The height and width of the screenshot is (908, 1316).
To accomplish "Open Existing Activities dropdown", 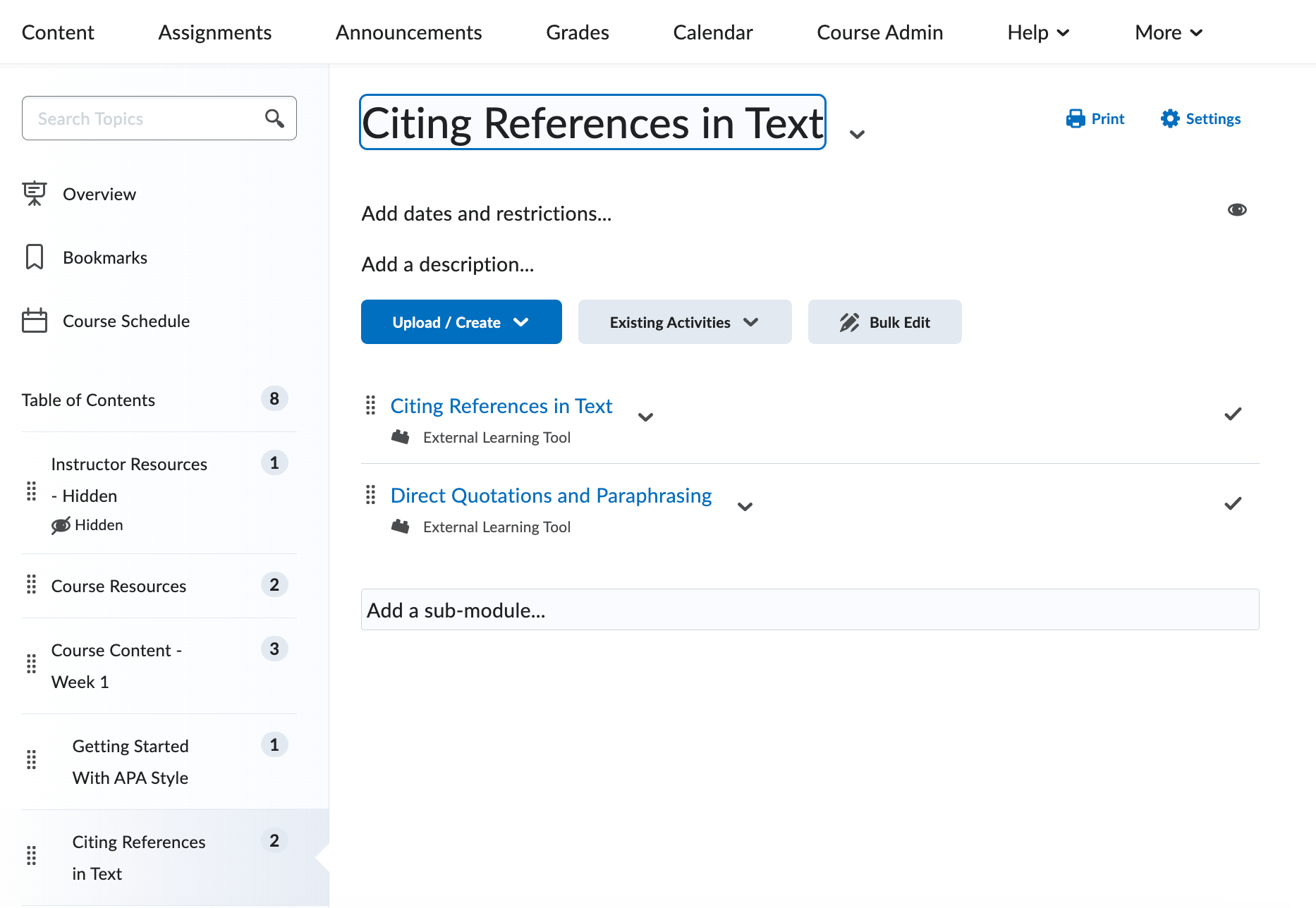I will 685,322.
